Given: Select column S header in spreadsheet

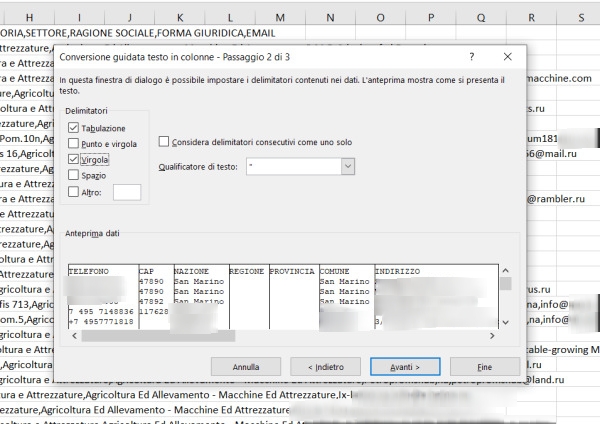Looking at the screenshot, I should point(579,17).
